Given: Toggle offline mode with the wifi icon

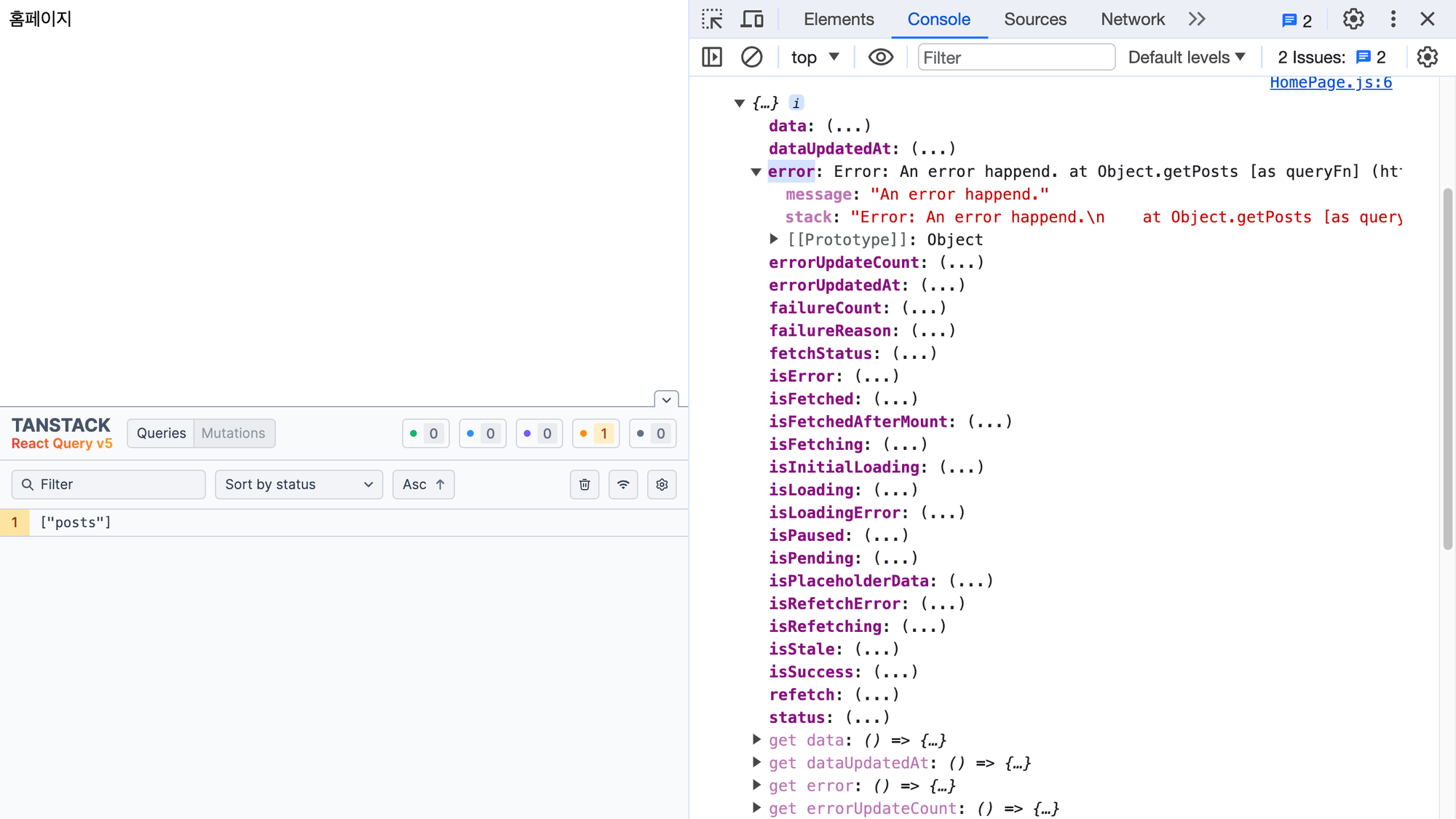Looking at the screenshot, I should (x=623, y=485).
